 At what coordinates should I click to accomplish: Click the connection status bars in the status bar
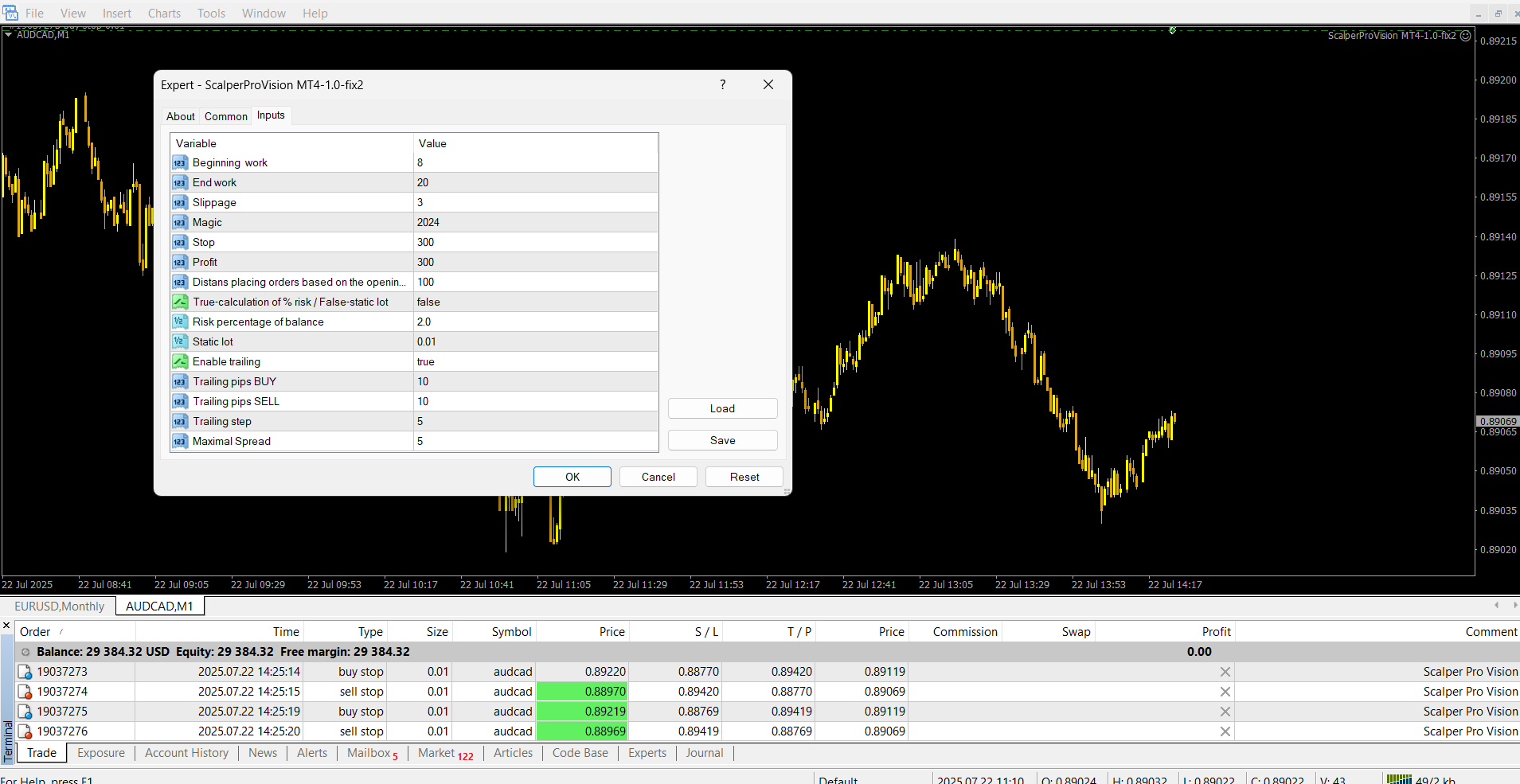[1398, 780]
